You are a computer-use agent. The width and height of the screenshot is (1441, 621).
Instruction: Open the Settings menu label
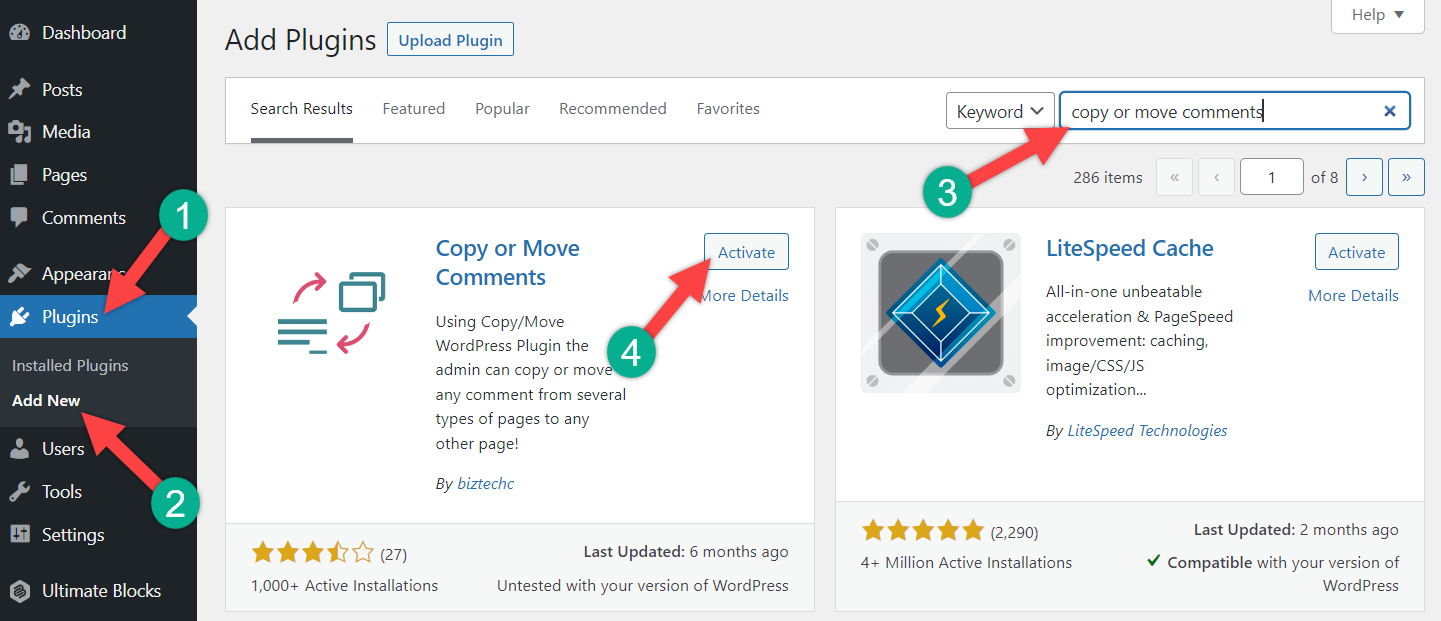(73, 535)
